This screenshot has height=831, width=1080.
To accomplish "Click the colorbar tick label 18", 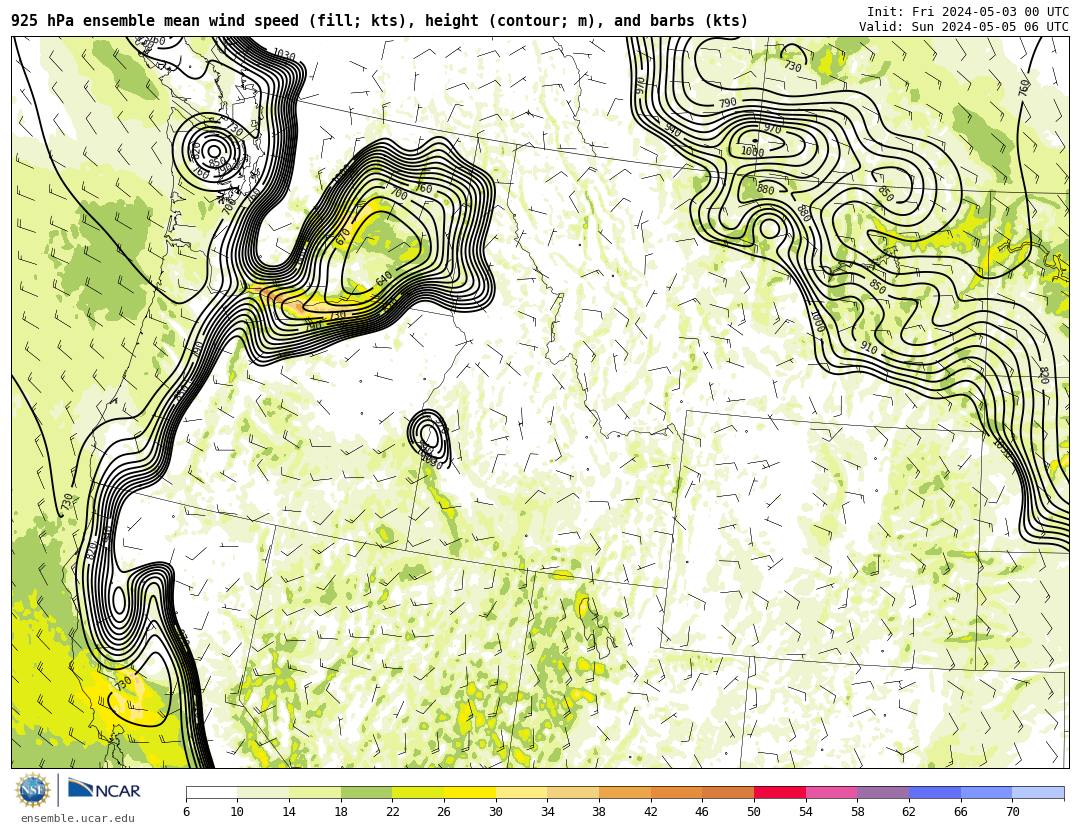I will point(340,812).
